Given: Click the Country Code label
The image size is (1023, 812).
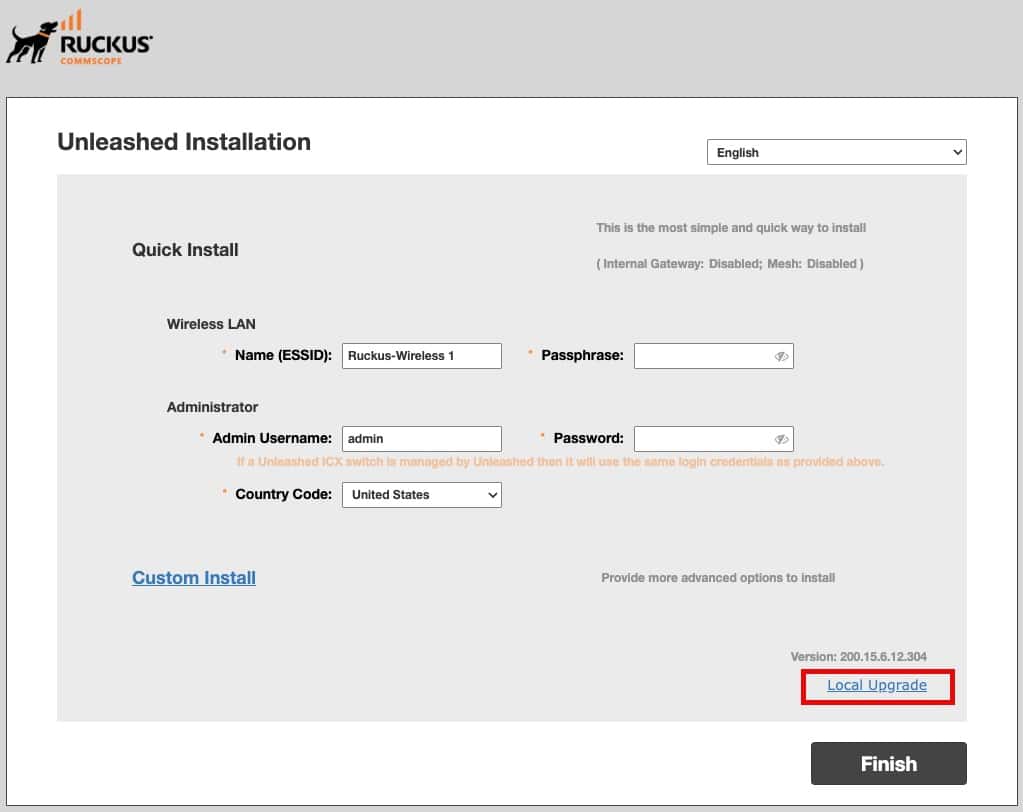Looking at the screenshot, I should [284, 494].
